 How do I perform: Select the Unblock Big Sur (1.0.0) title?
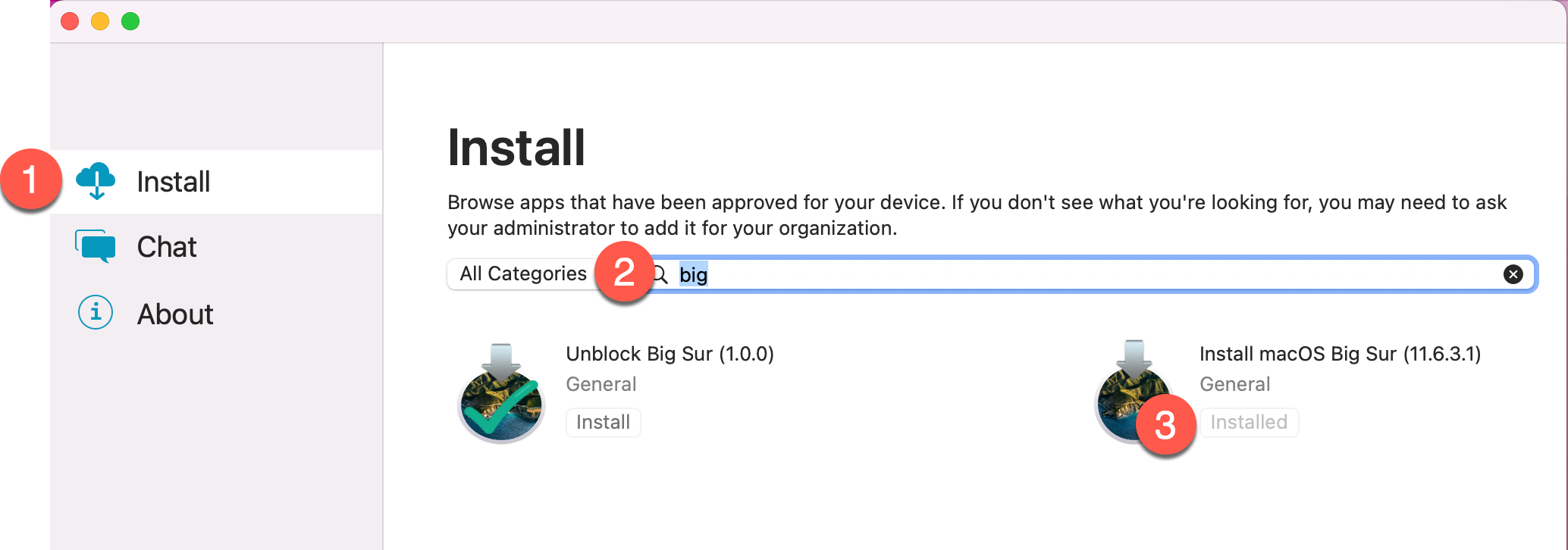pyautogui.click(x=670, y=354)
